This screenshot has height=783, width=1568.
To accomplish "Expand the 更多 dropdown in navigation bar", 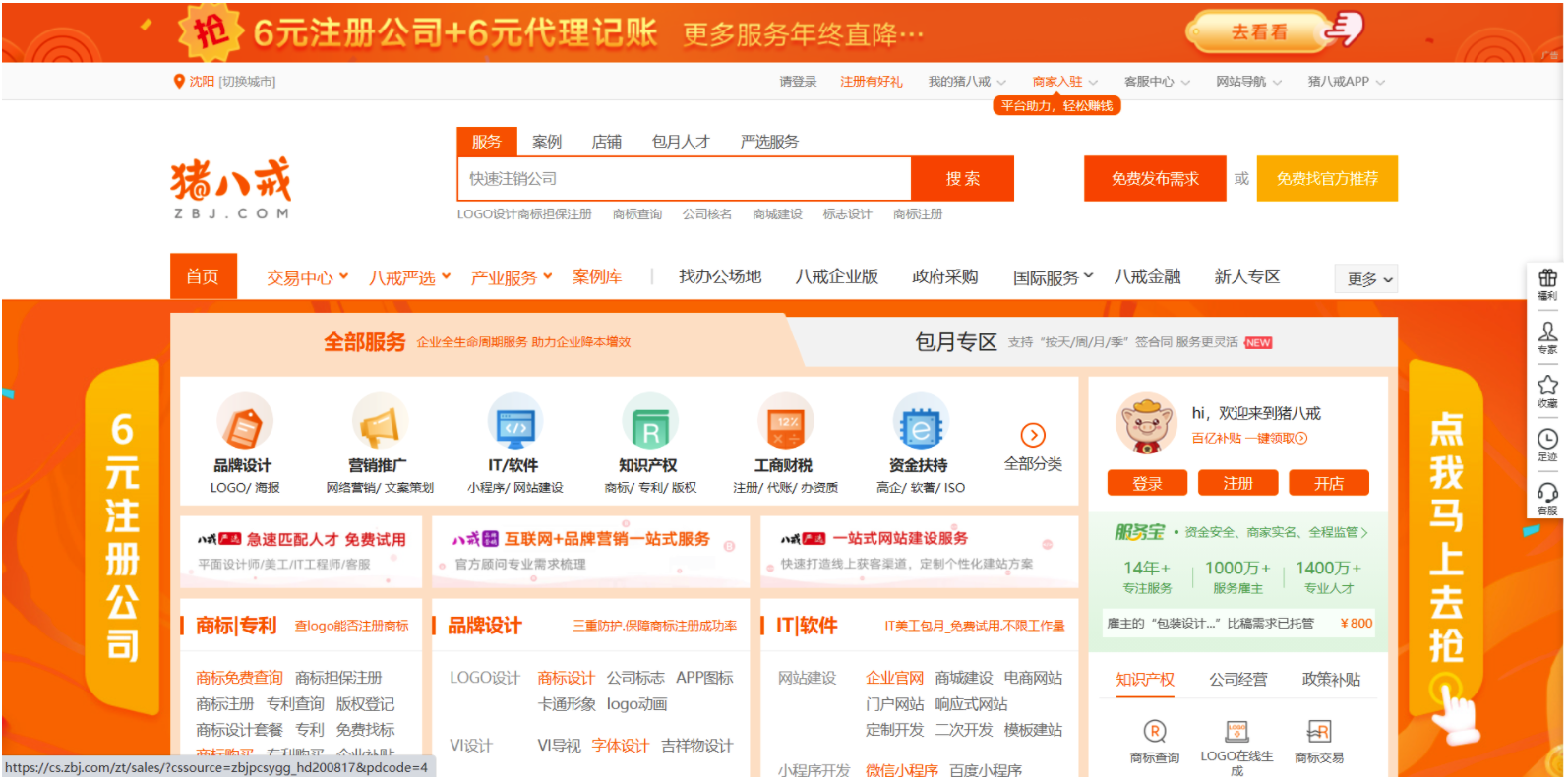I will [1369, 279].
